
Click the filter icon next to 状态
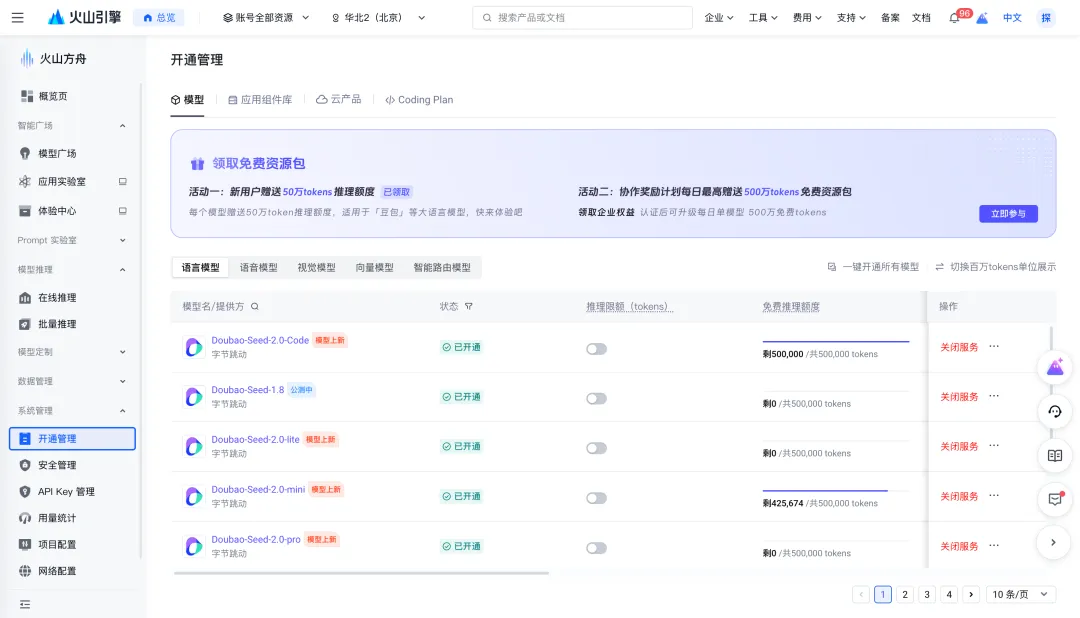tap(468, 307)
